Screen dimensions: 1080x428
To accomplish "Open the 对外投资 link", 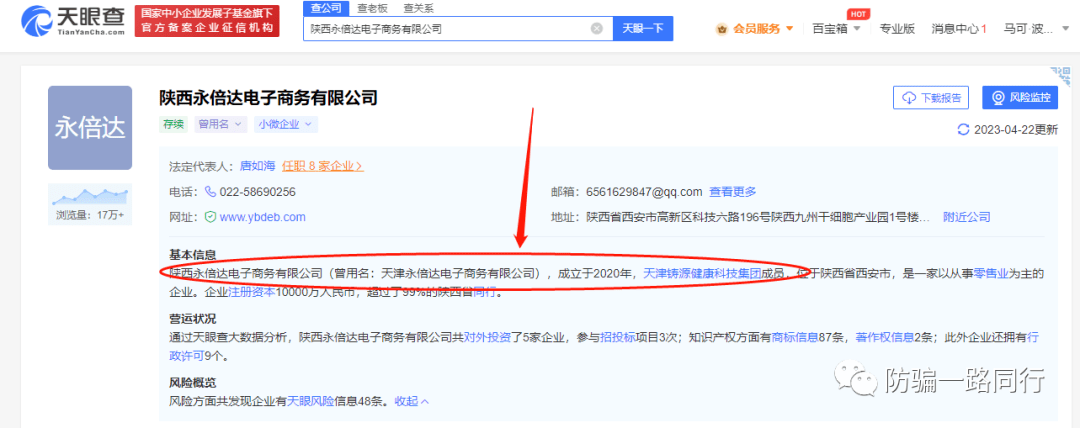I will coord(486,338).
